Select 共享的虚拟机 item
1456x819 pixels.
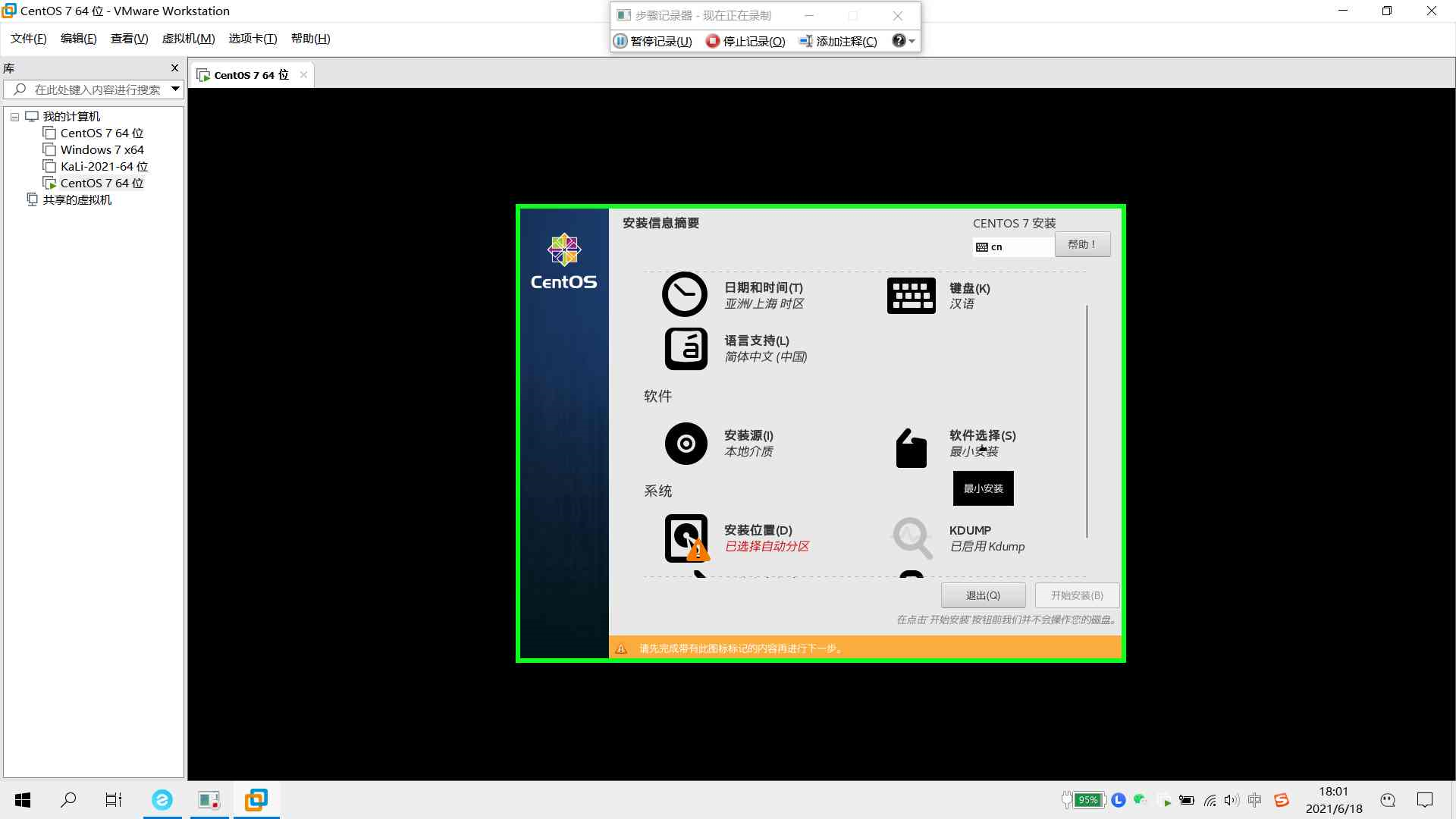77,200
